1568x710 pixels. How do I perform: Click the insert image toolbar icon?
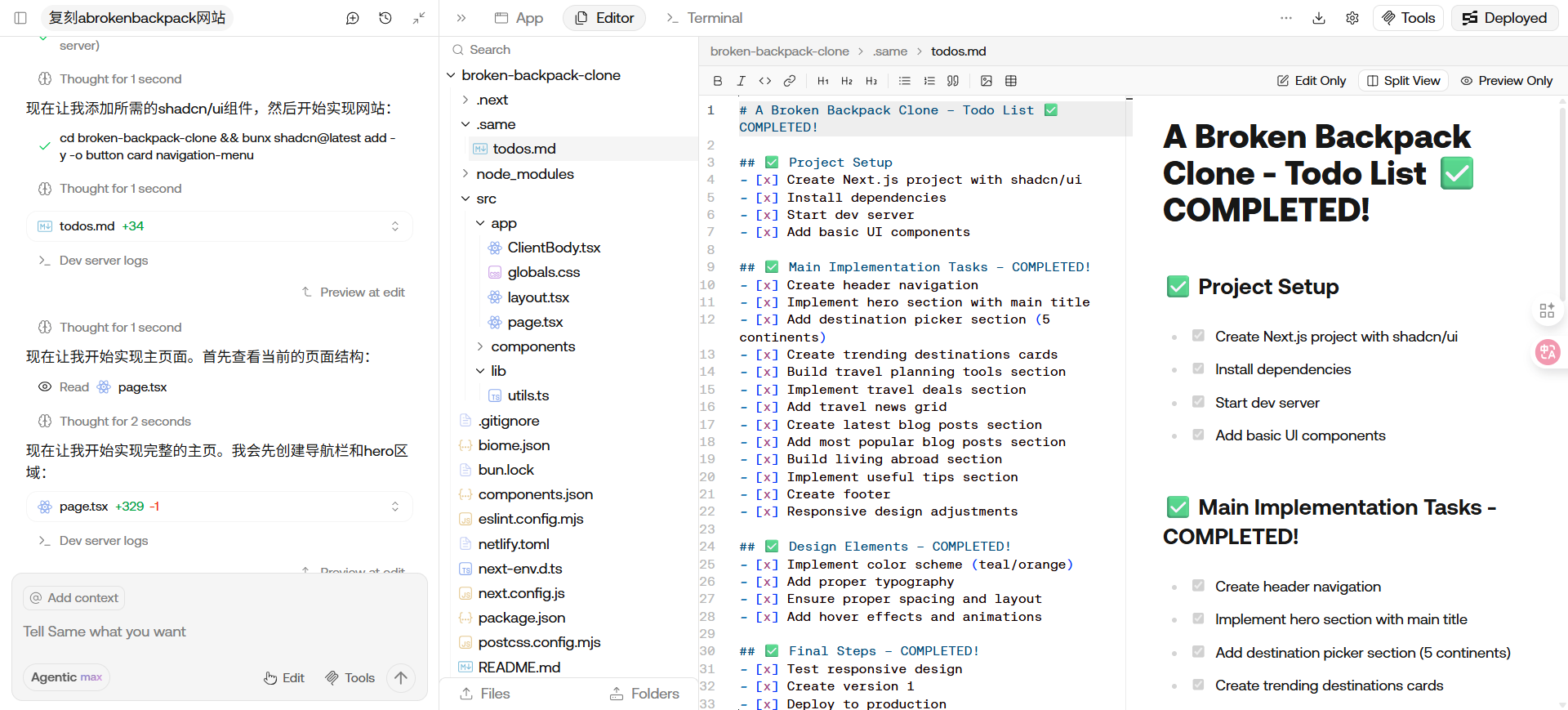click(986, 81)
